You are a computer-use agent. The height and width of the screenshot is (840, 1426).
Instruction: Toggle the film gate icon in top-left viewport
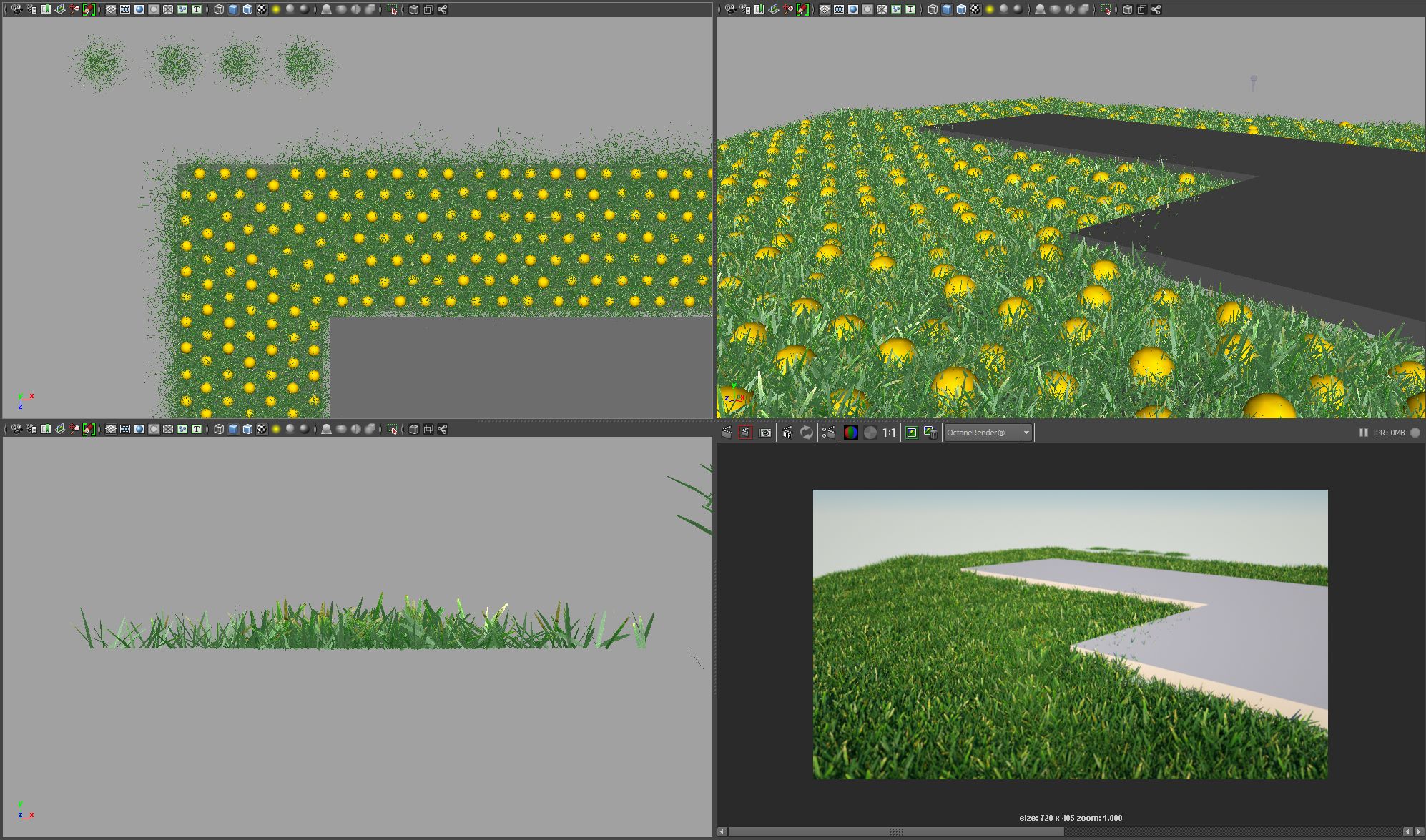(125, 9)
